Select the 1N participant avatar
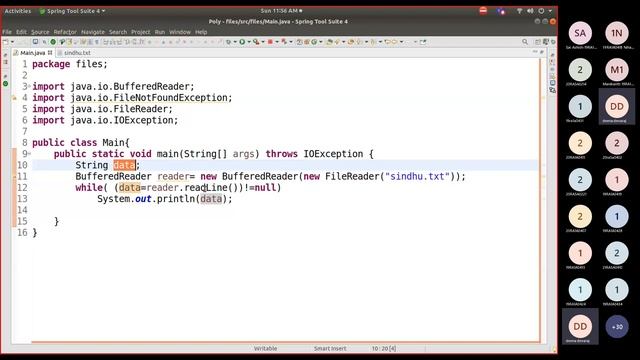This screenshot has width=640, height=360. coord(617,33)
